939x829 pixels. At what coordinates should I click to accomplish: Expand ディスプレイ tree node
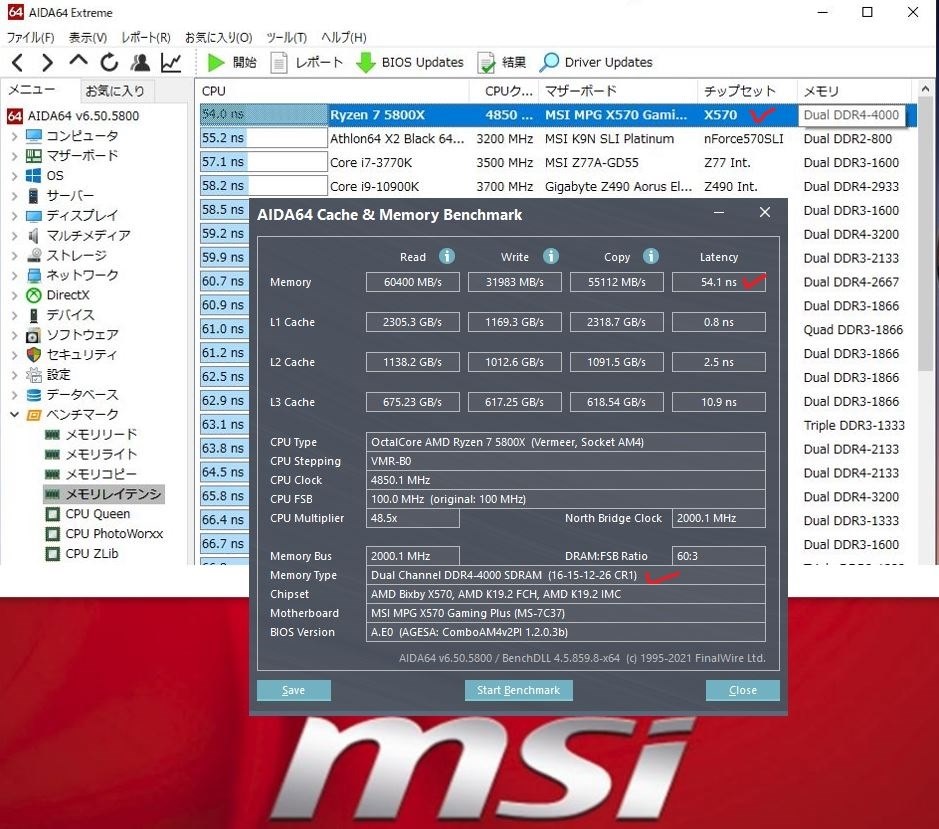pos(14,216)
